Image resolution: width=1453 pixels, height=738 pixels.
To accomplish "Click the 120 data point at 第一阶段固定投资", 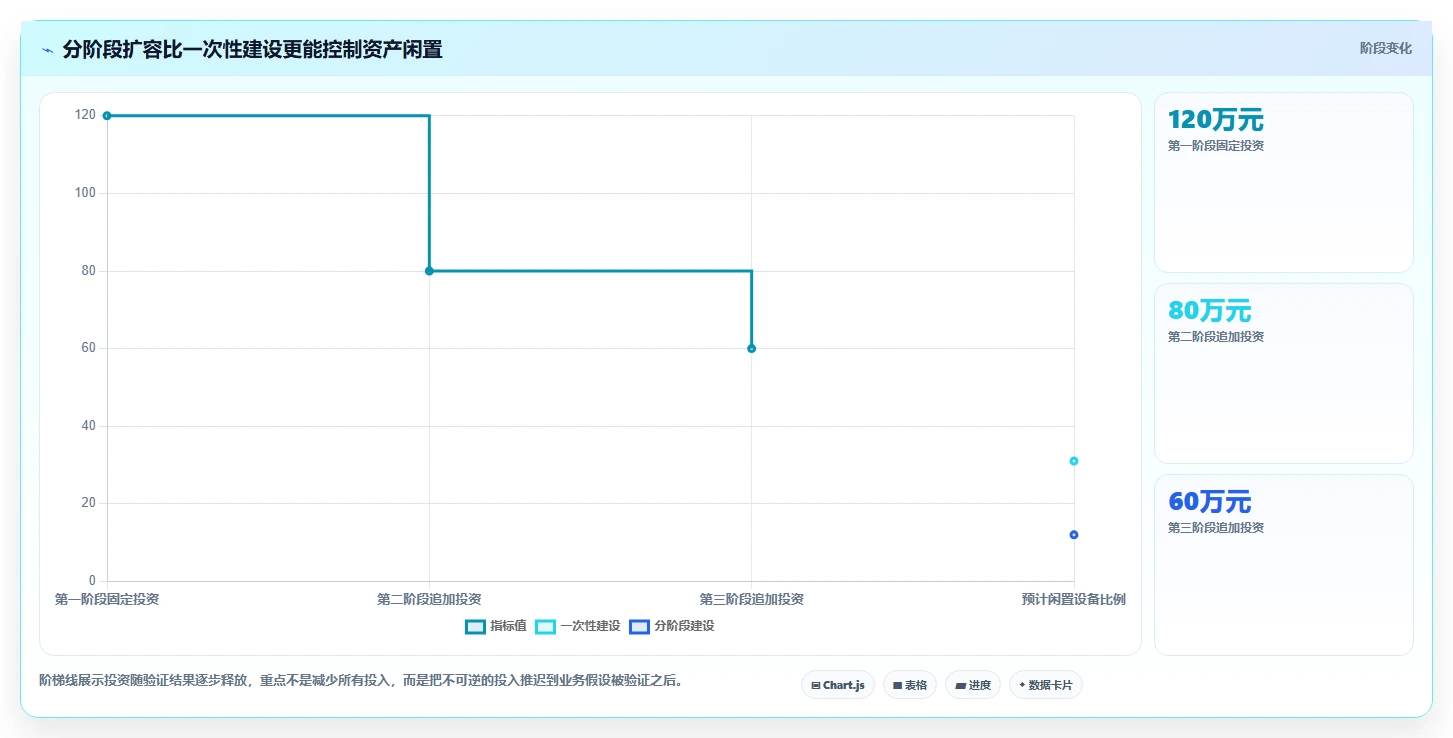I will [107, 116].
